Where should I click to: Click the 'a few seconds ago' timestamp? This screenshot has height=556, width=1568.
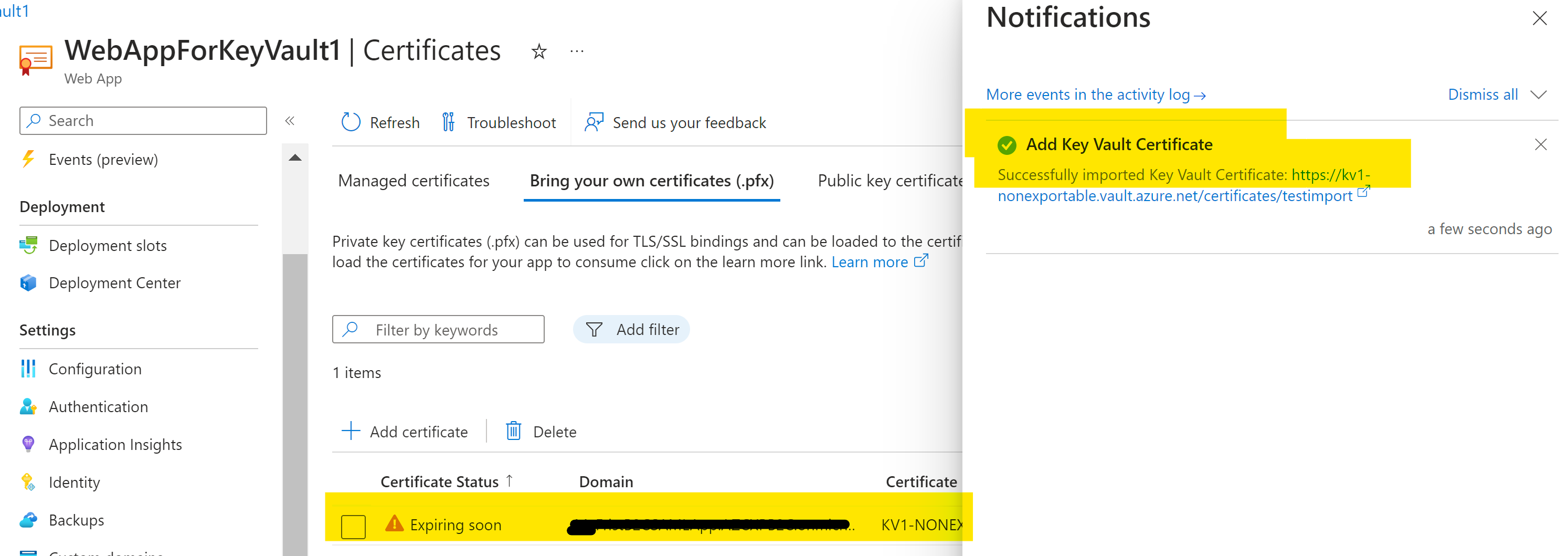click(x=1489, y=229)
